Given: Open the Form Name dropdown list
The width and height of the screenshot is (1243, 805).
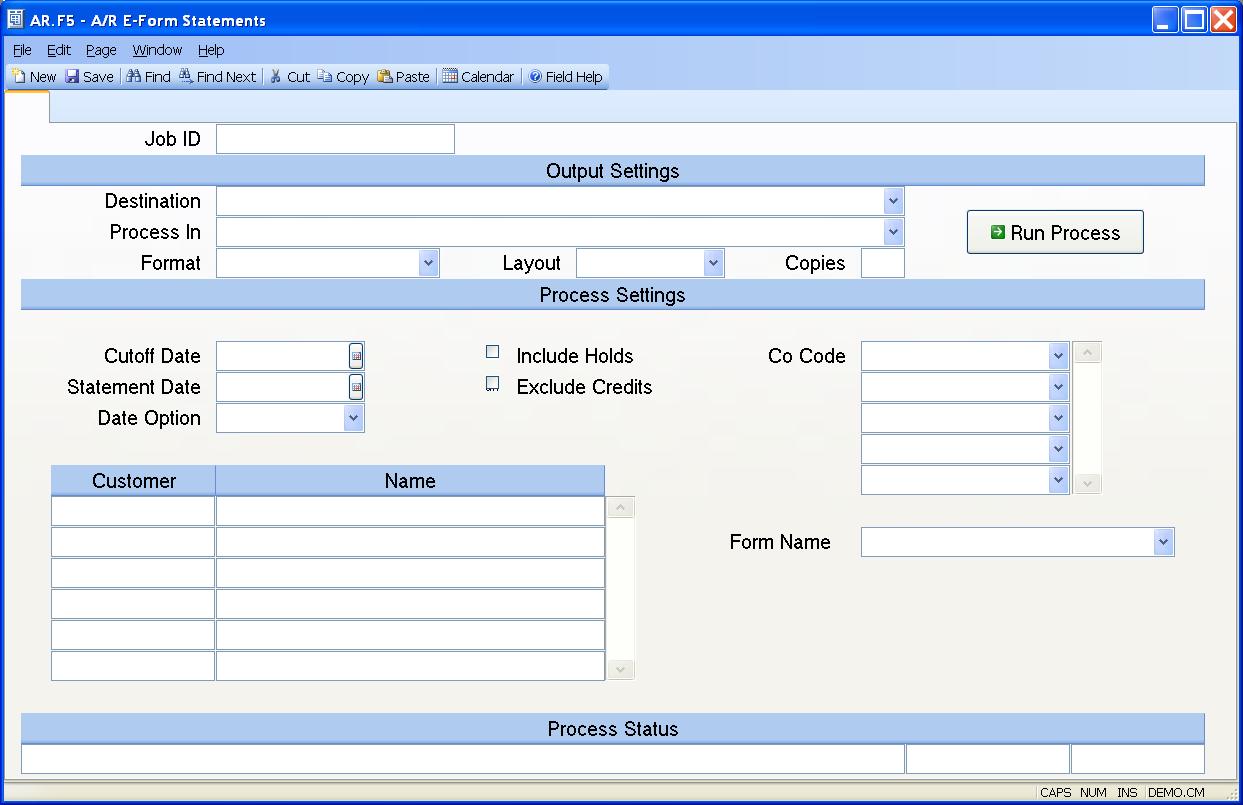Looking at the screenshot, I should pos(1162,542).
